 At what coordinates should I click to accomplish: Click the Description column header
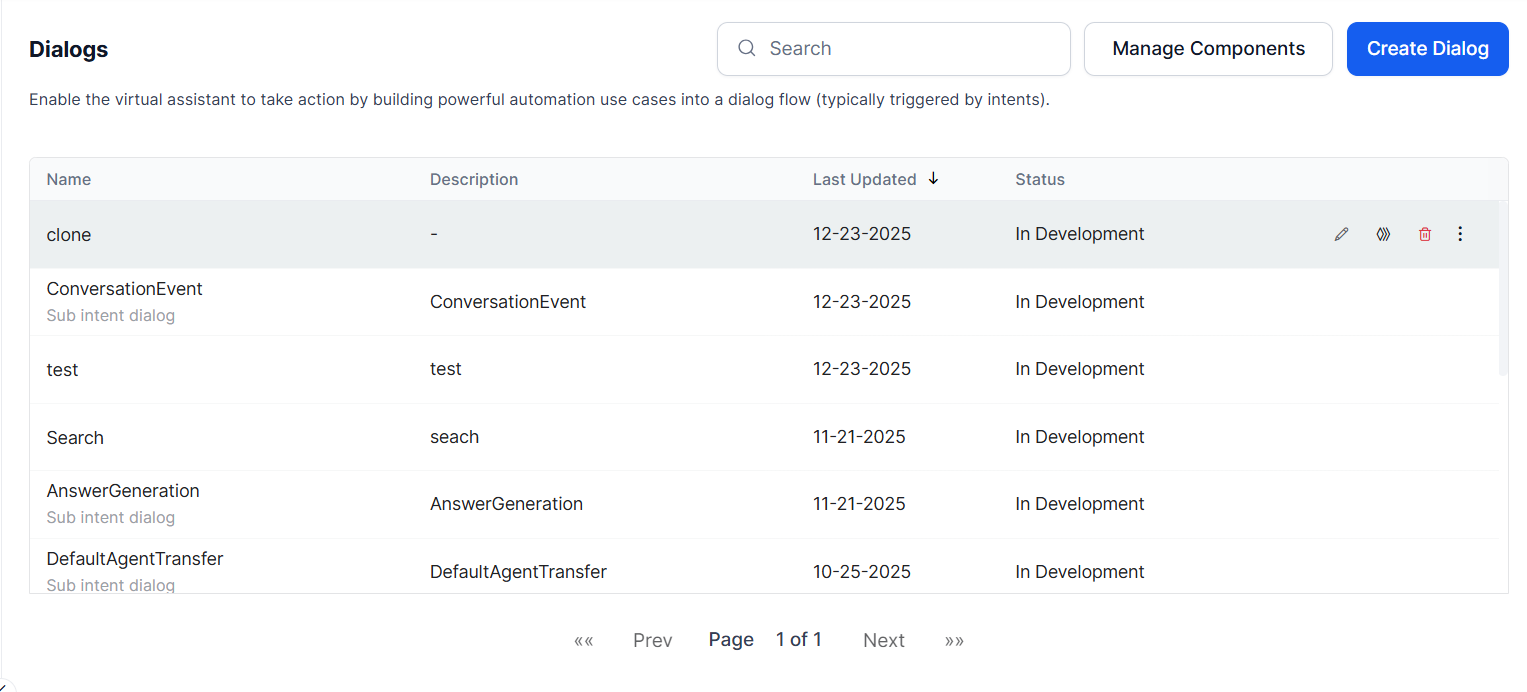[474, 179]
